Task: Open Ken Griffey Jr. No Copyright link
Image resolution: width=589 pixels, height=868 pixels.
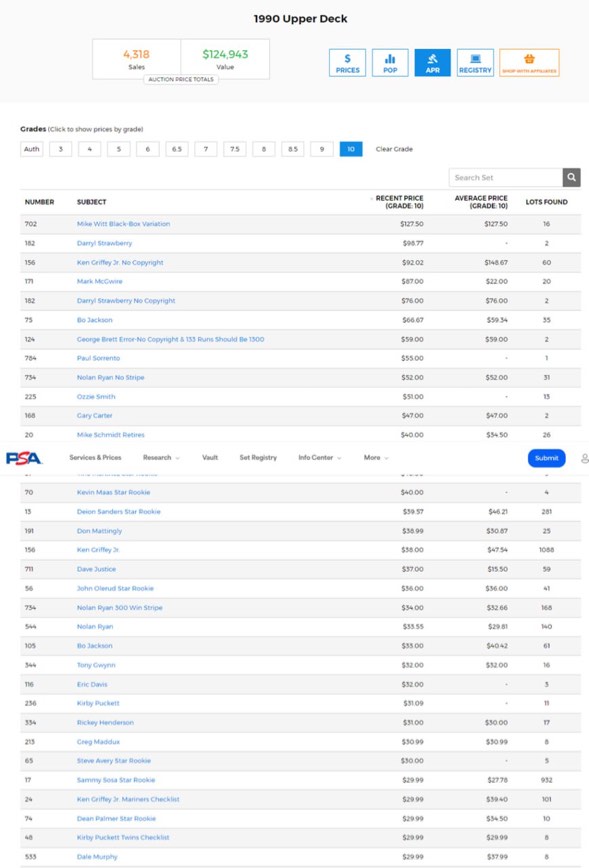Action: coord(120,262)
